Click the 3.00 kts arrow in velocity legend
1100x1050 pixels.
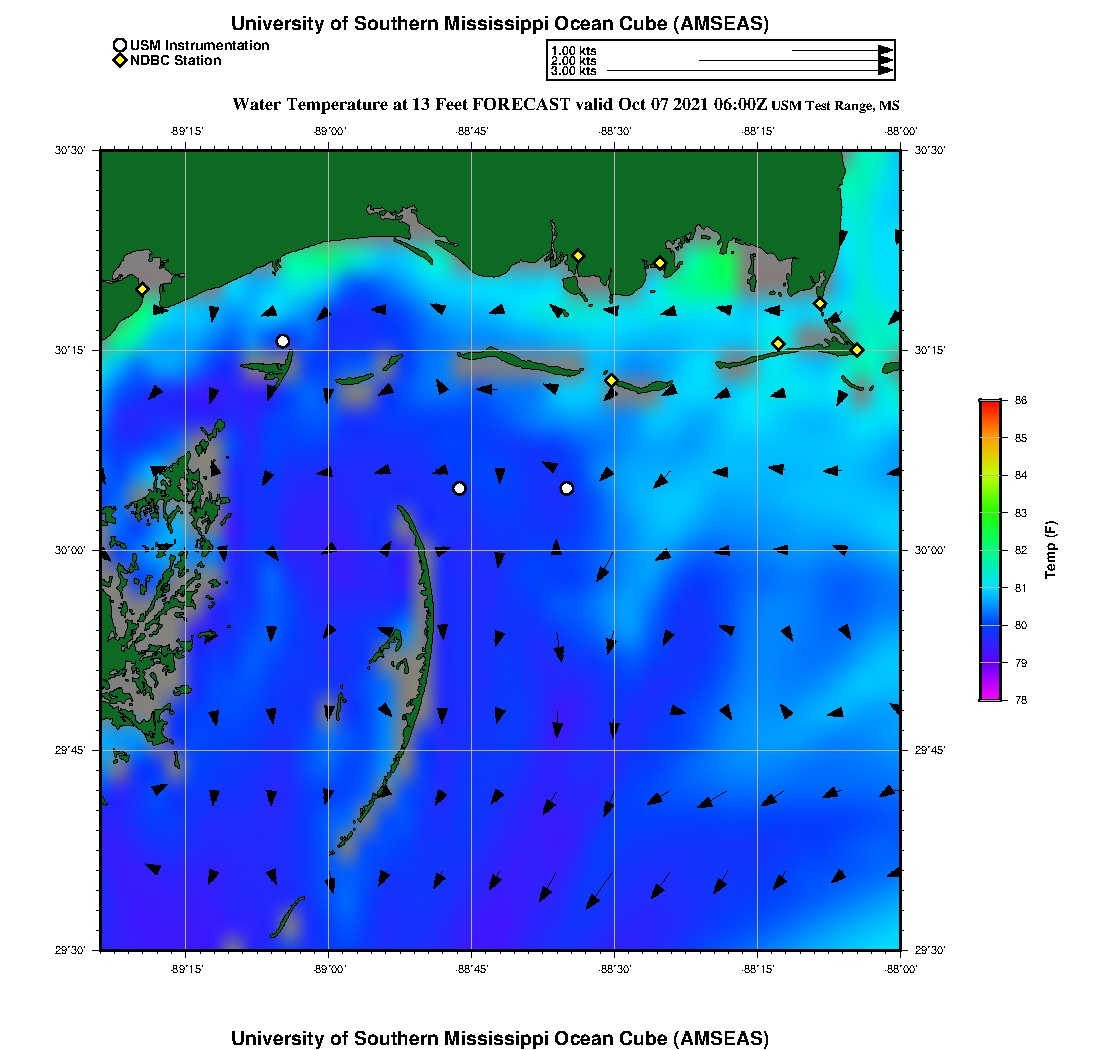coord(750,71)
